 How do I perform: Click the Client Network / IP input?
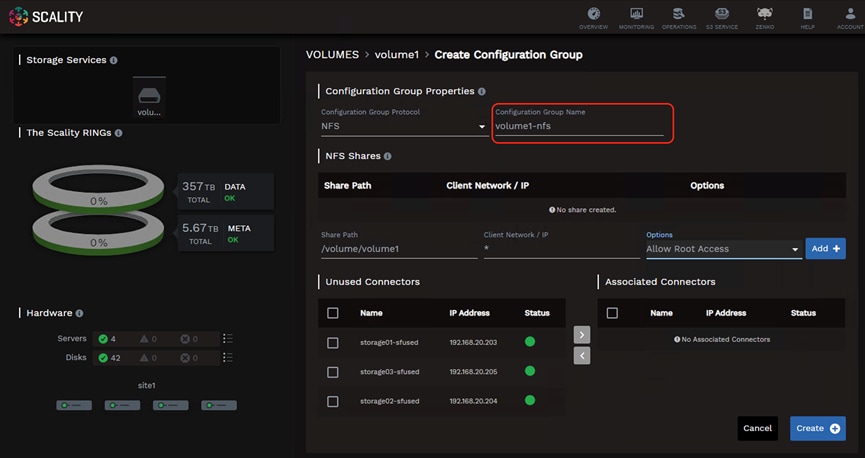562,249
